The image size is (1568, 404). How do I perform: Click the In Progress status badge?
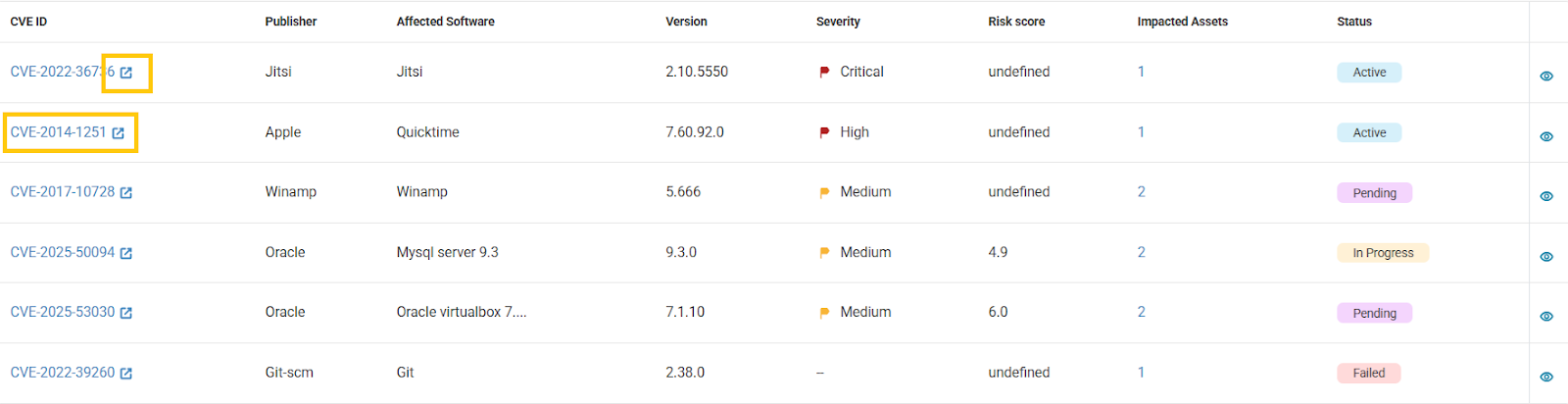1383,253
